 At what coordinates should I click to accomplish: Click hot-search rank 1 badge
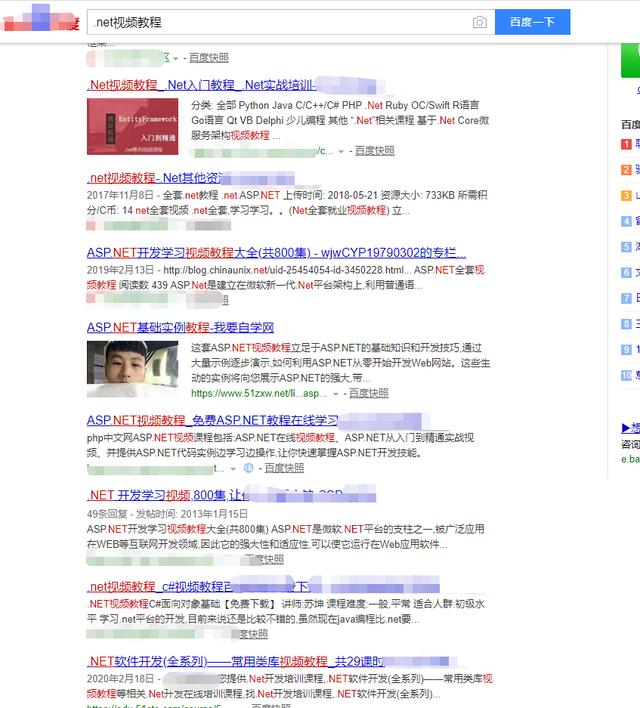[x=626, y=144]
